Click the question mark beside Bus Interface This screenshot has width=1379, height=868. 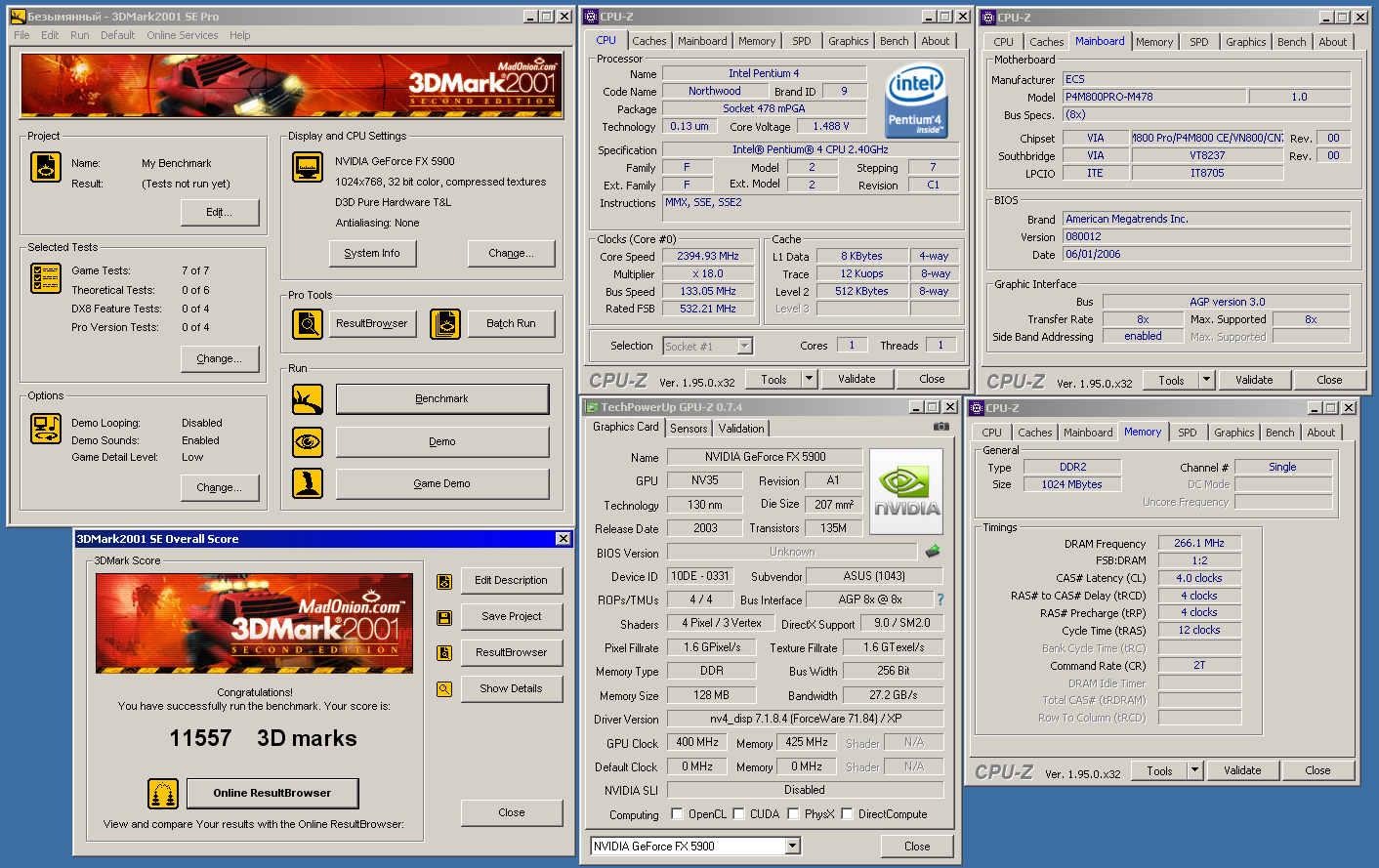940,599
